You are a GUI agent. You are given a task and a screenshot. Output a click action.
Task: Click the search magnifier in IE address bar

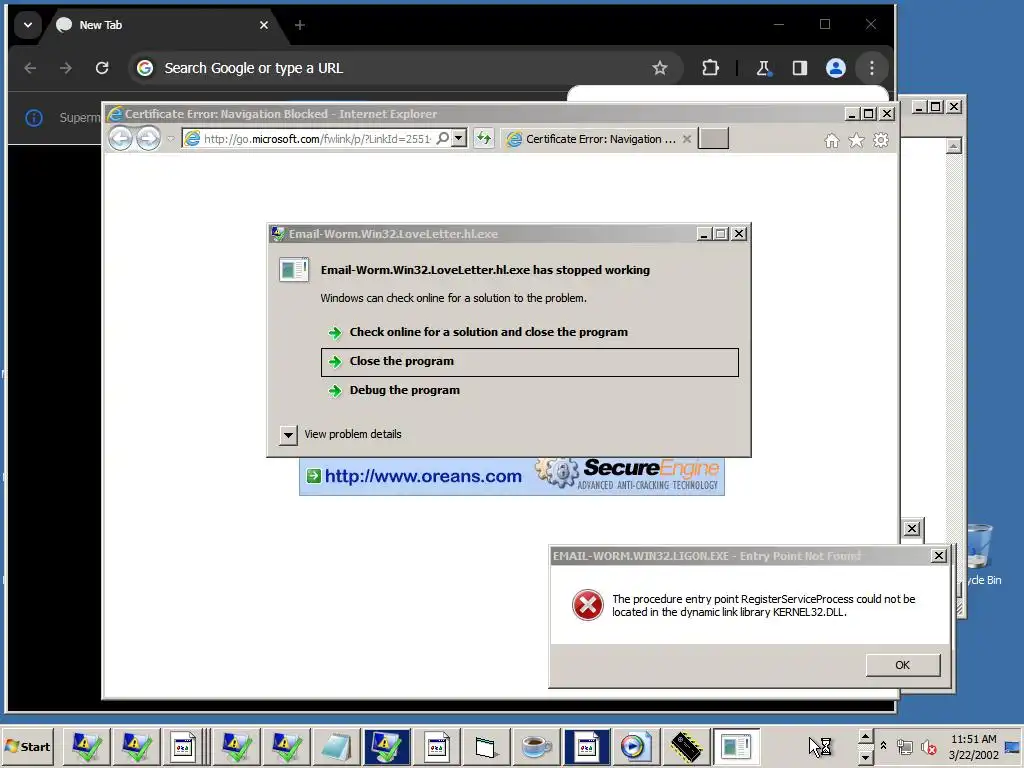click(x=443, y=138)
